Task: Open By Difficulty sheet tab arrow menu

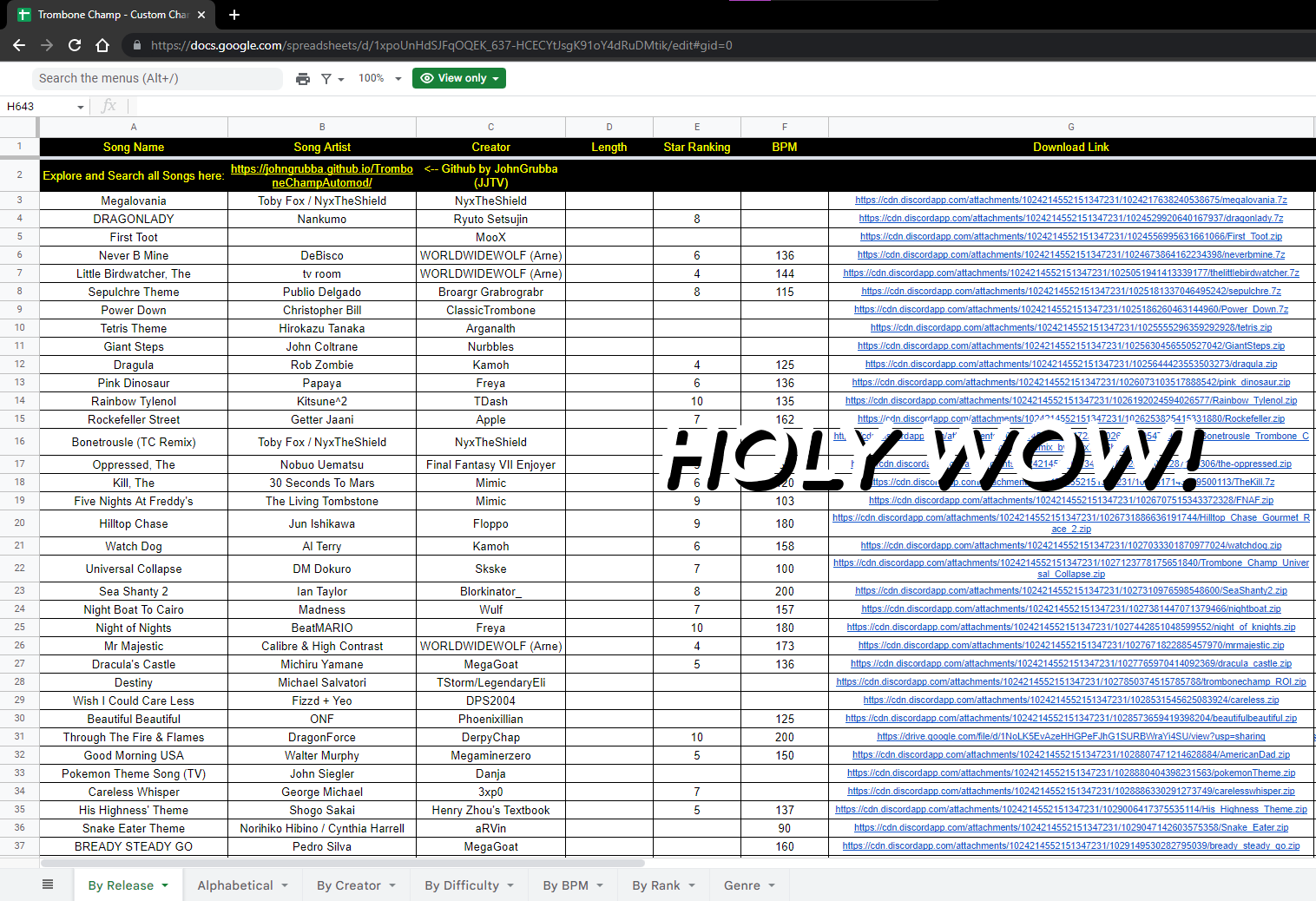Action: point(510,885)
